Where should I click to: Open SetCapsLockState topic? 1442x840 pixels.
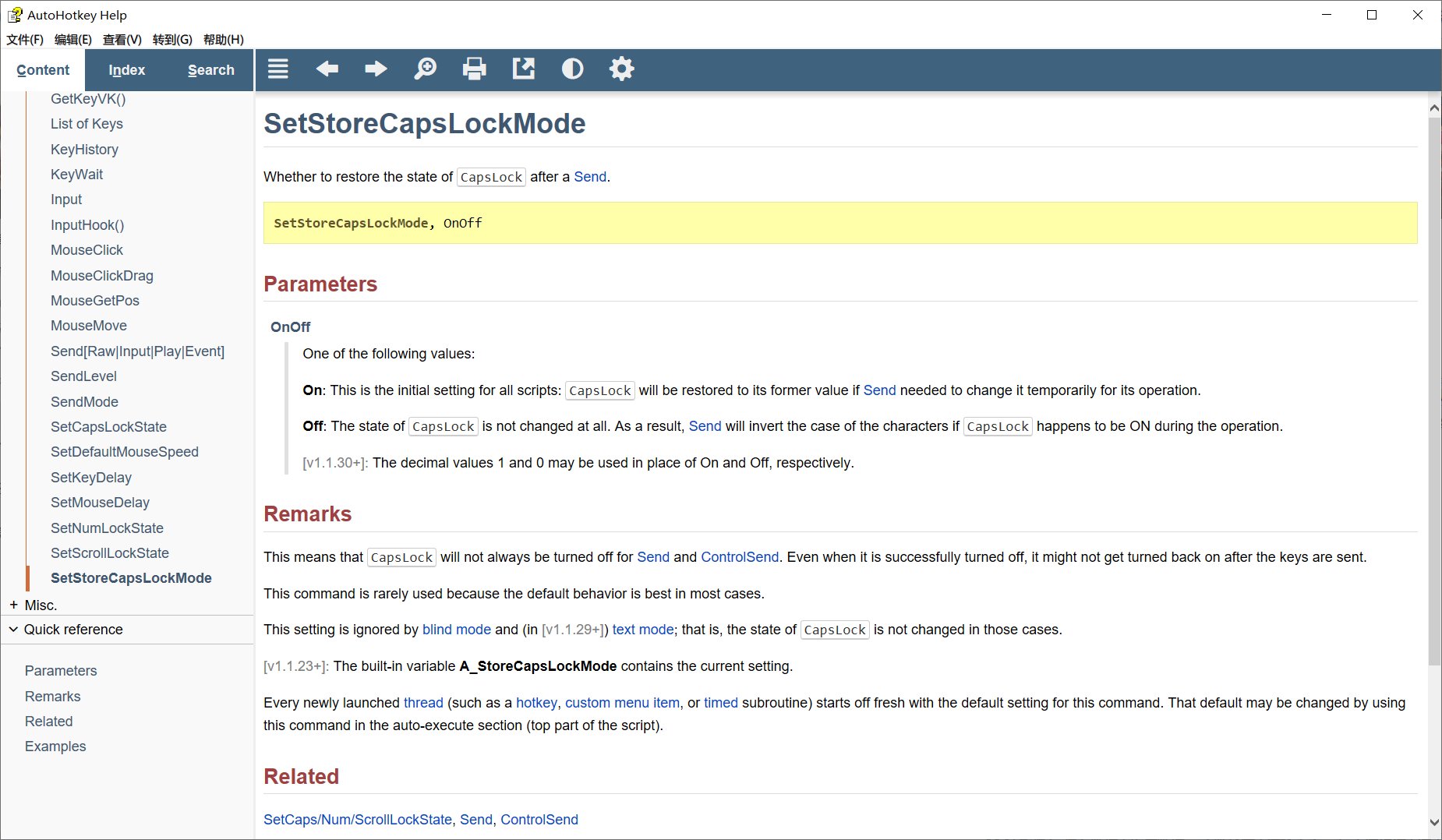[108, 427]
